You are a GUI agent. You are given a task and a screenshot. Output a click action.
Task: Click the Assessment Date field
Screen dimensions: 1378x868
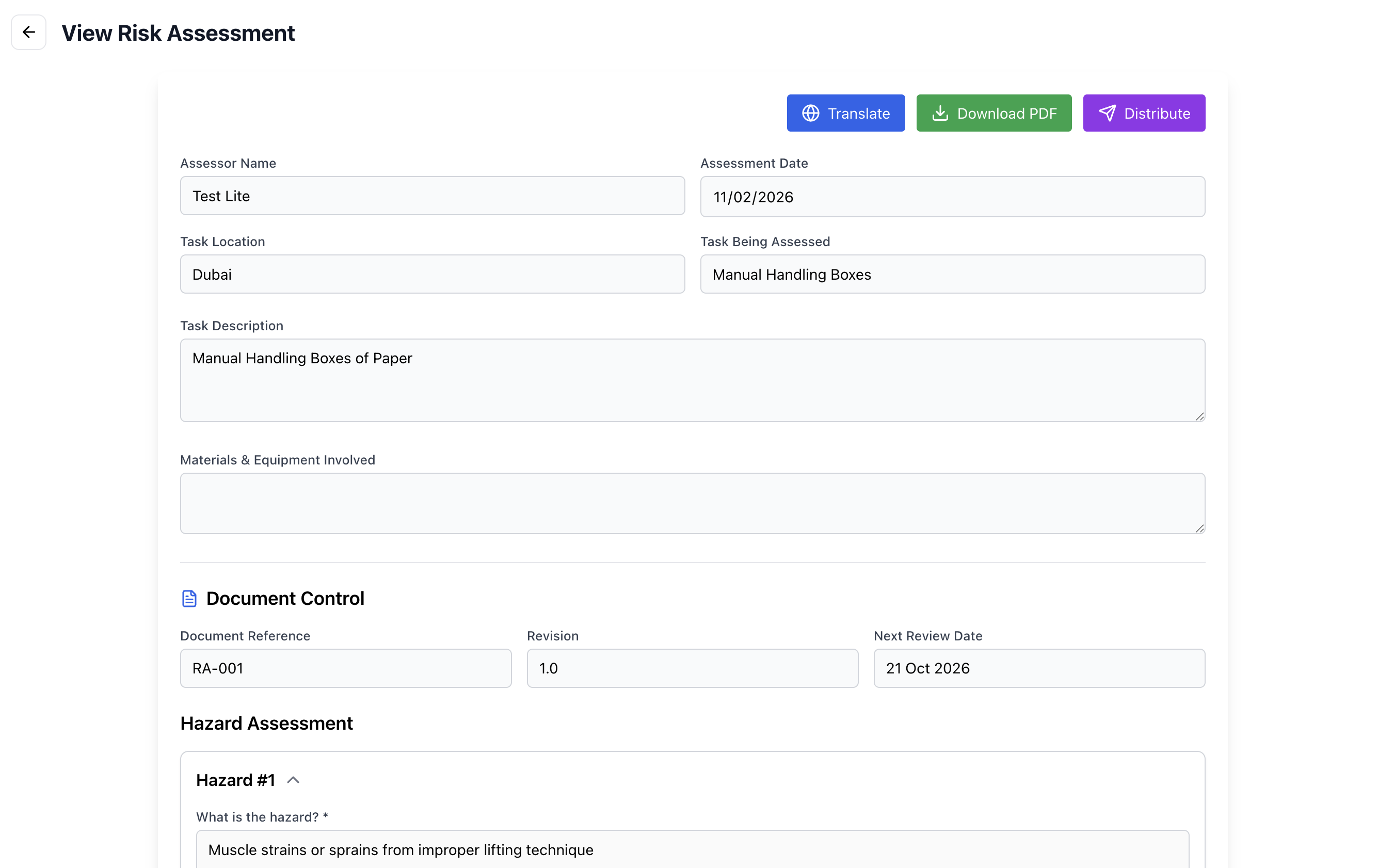(952, 197)
